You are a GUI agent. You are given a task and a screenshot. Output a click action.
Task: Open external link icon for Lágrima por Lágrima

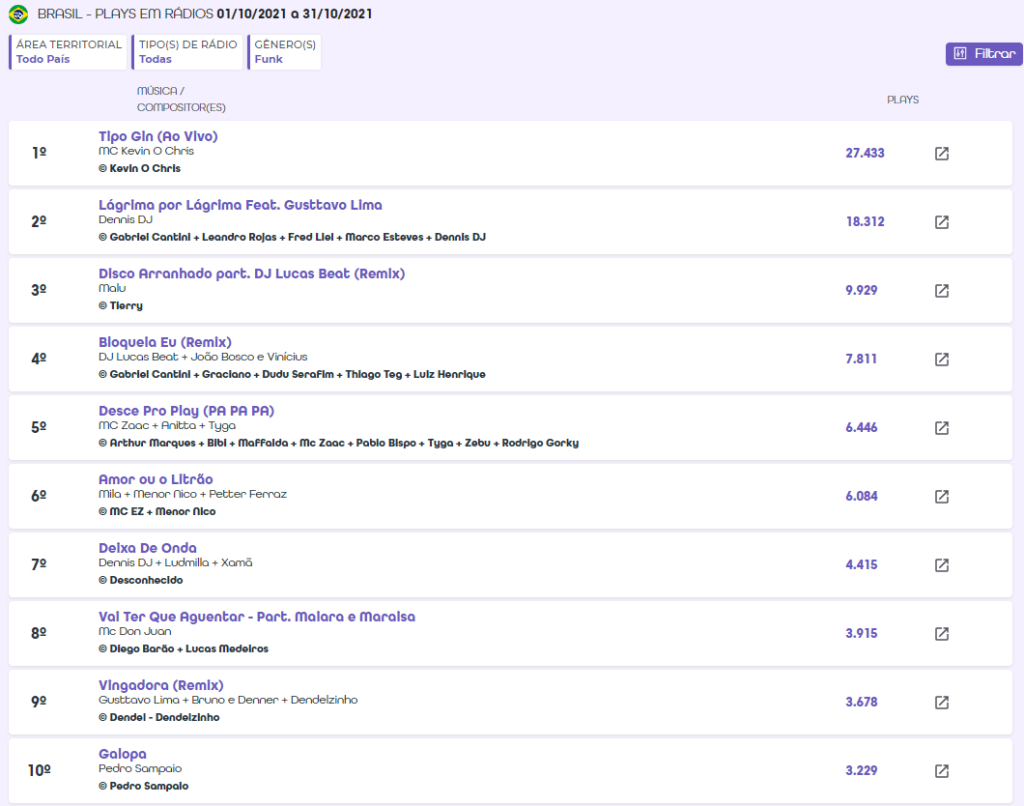click(x=941, y=222)
